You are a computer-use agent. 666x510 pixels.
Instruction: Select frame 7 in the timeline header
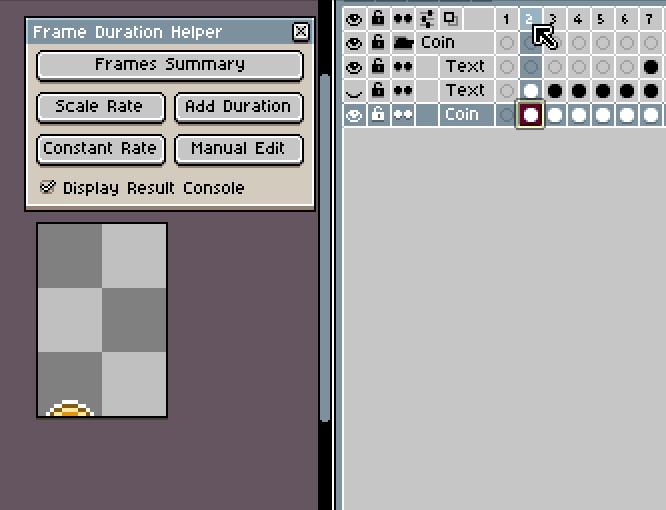pos(649,19)
